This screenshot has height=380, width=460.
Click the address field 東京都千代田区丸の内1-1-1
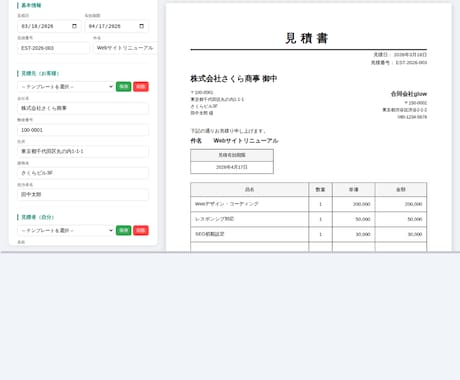click(x=83, y=151)
